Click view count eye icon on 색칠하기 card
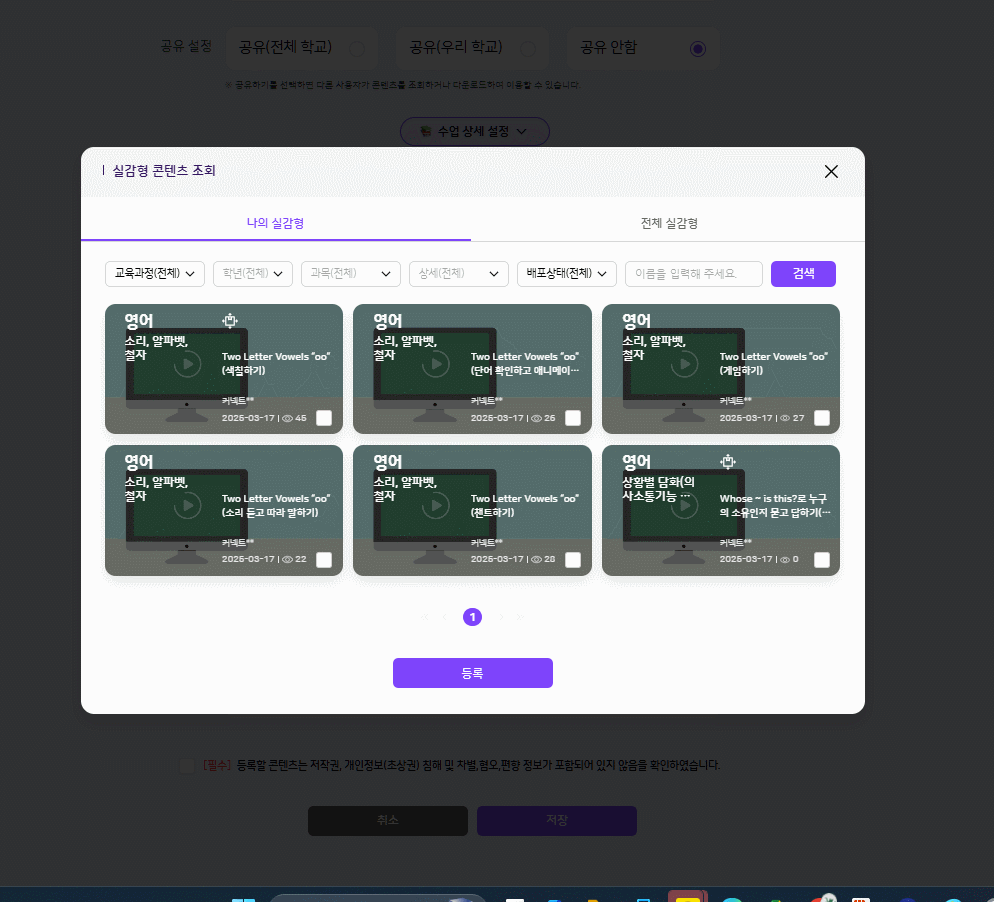The height and width of the screenshot is (902, 994). point(287,418)
